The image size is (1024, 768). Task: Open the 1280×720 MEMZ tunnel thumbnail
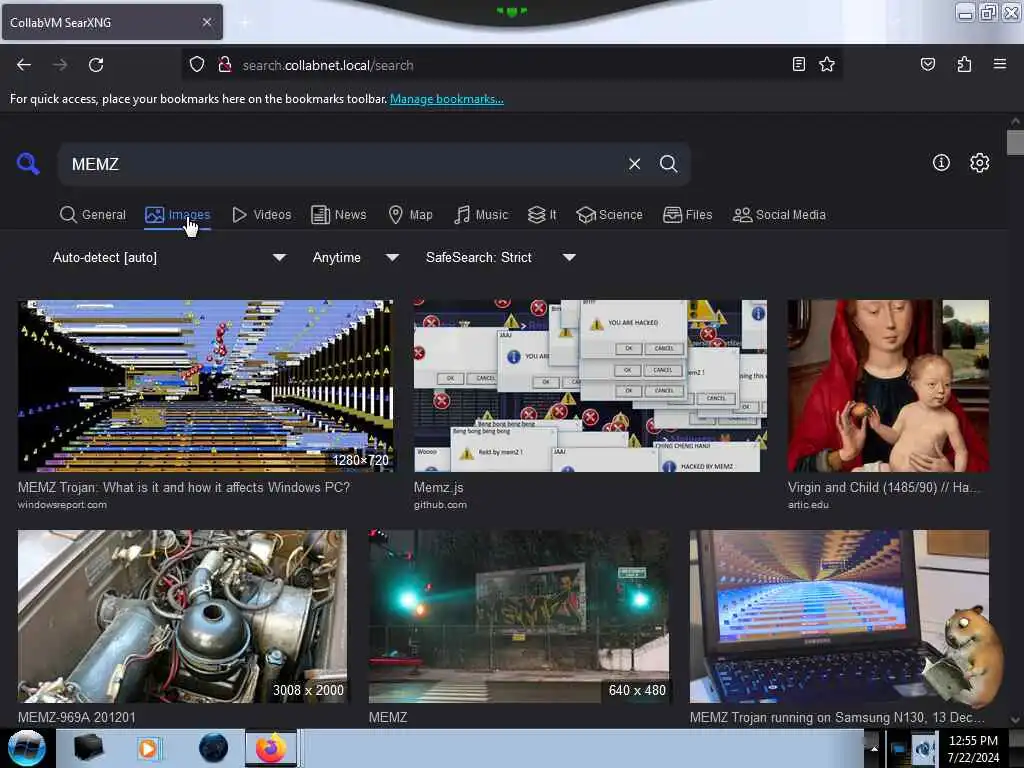(x=205, y=386)
